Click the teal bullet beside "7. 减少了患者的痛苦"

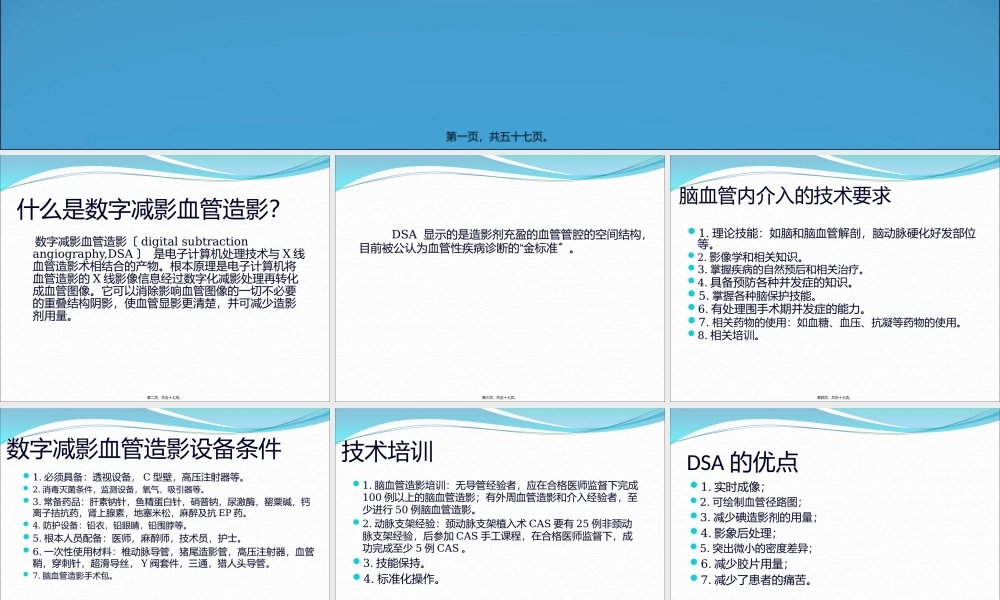pos(692,578)
